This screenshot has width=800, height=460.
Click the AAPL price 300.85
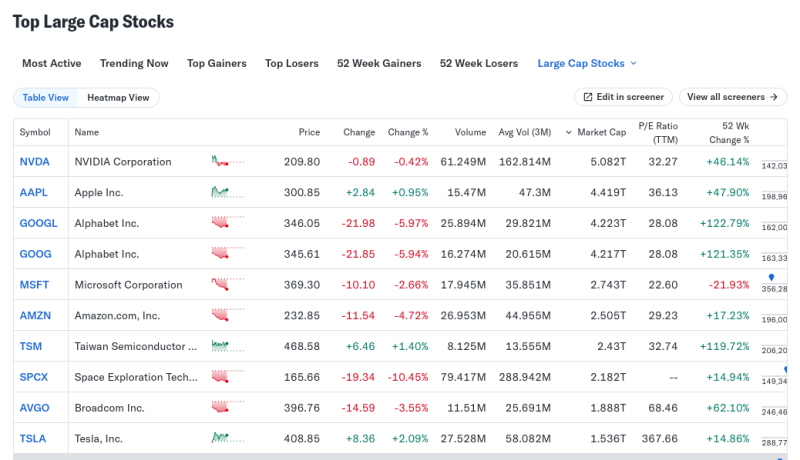pyautogui.click(x=302, y=192)
